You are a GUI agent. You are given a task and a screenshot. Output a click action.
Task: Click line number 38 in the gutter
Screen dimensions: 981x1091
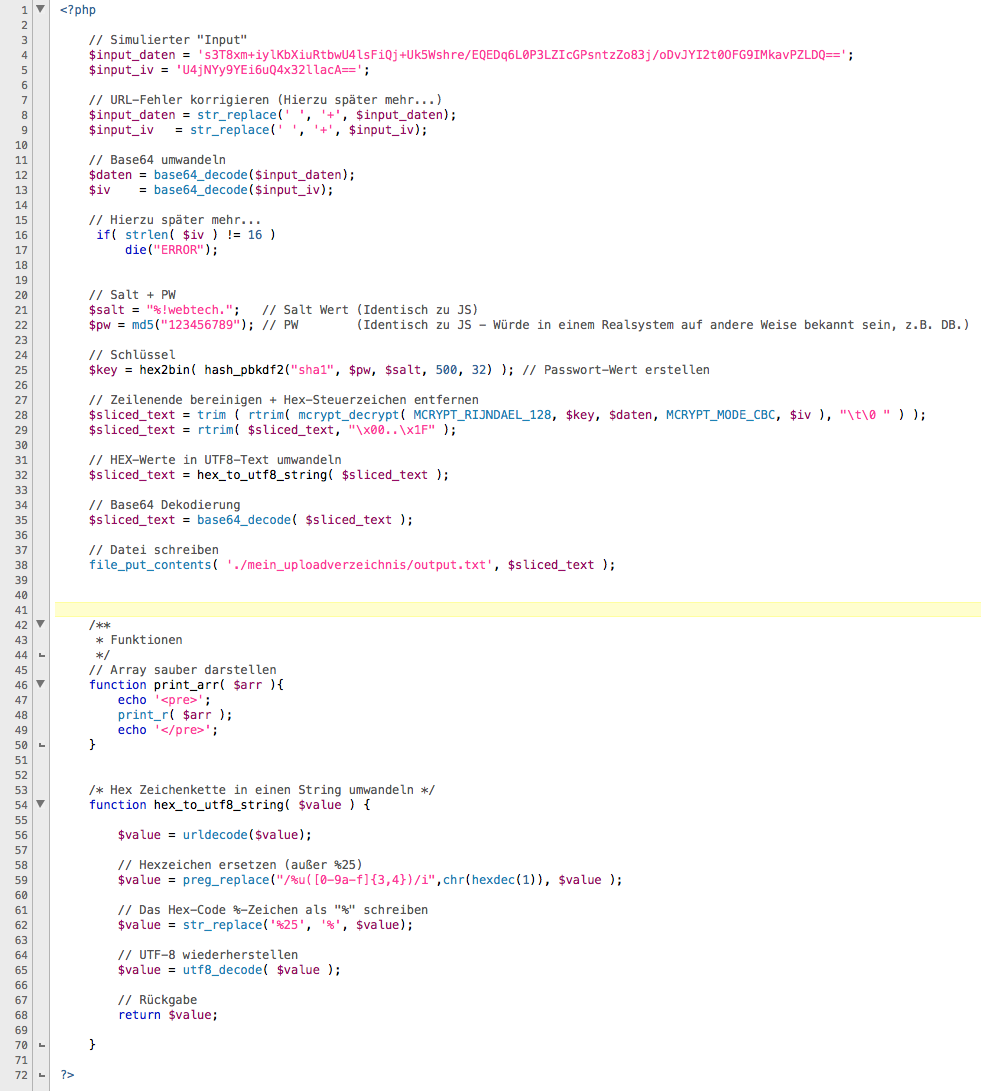click(x=21, y=566)
